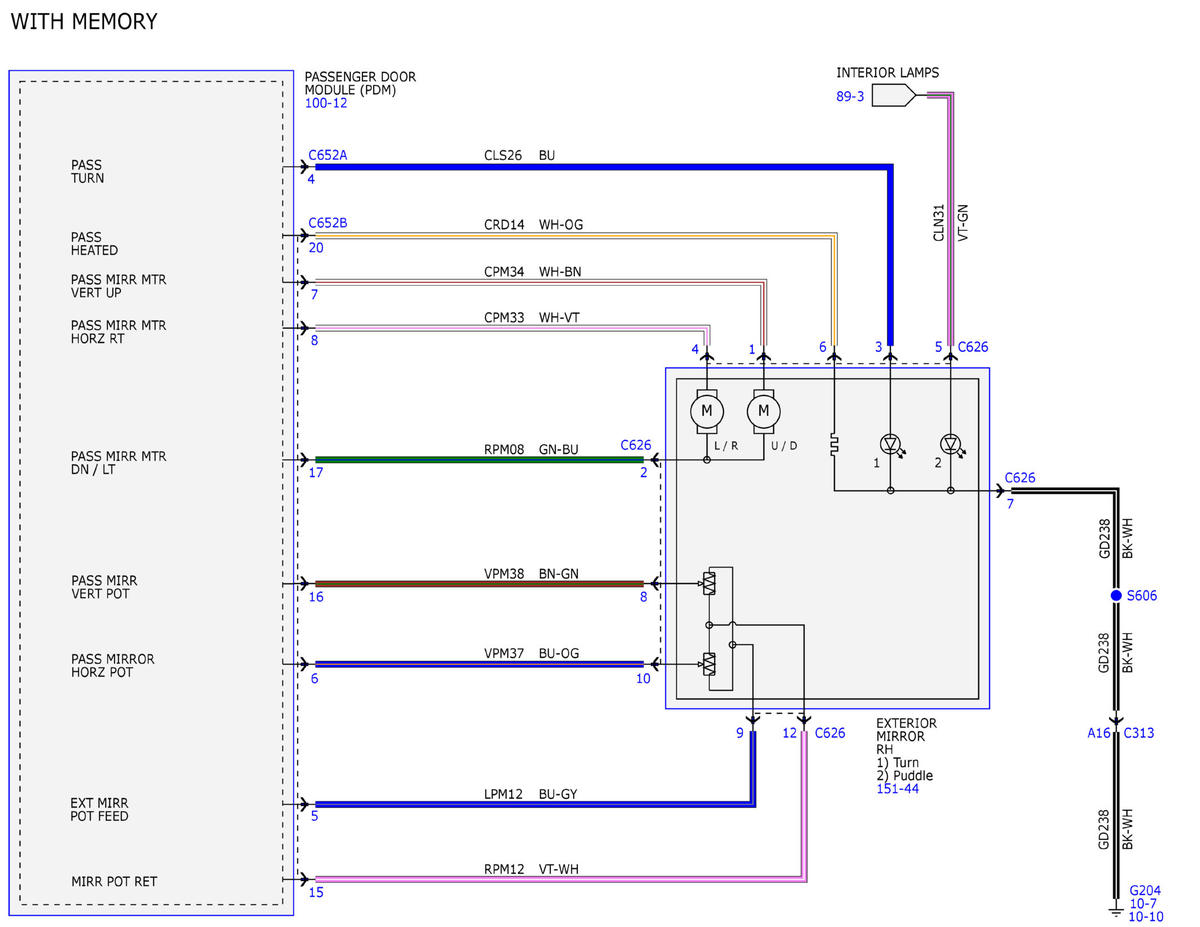Select the vertical potentiometer symbol on VPM38 line

[x=710, y=583]
